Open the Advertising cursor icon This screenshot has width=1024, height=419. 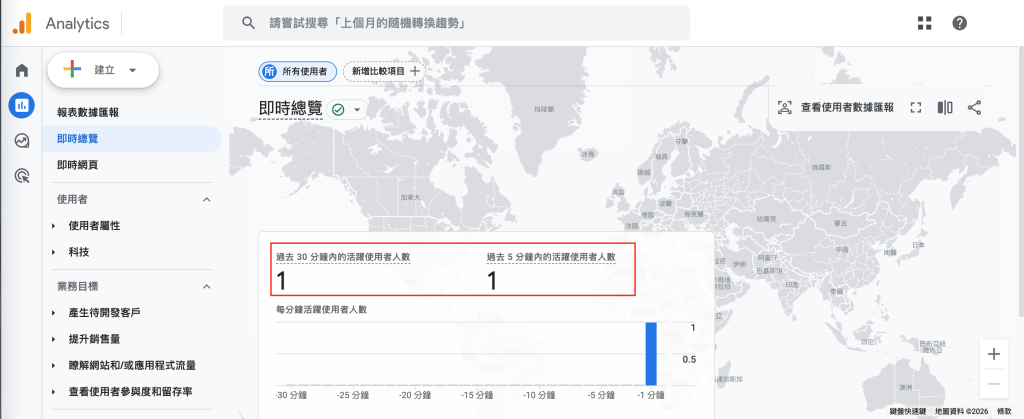click(x=22, y=175)
